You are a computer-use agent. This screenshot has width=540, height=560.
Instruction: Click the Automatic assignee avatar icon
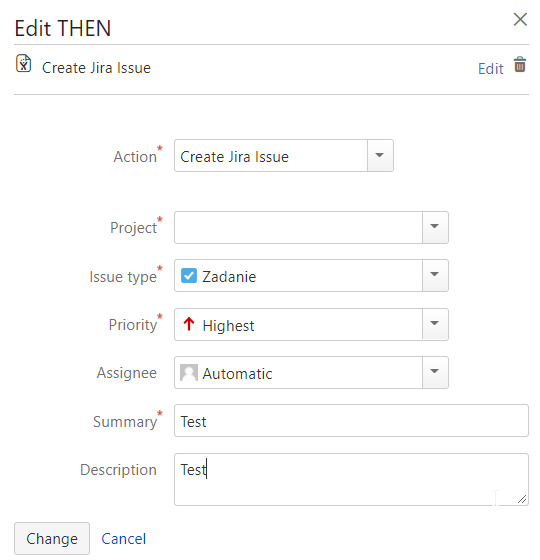[189, 373]
